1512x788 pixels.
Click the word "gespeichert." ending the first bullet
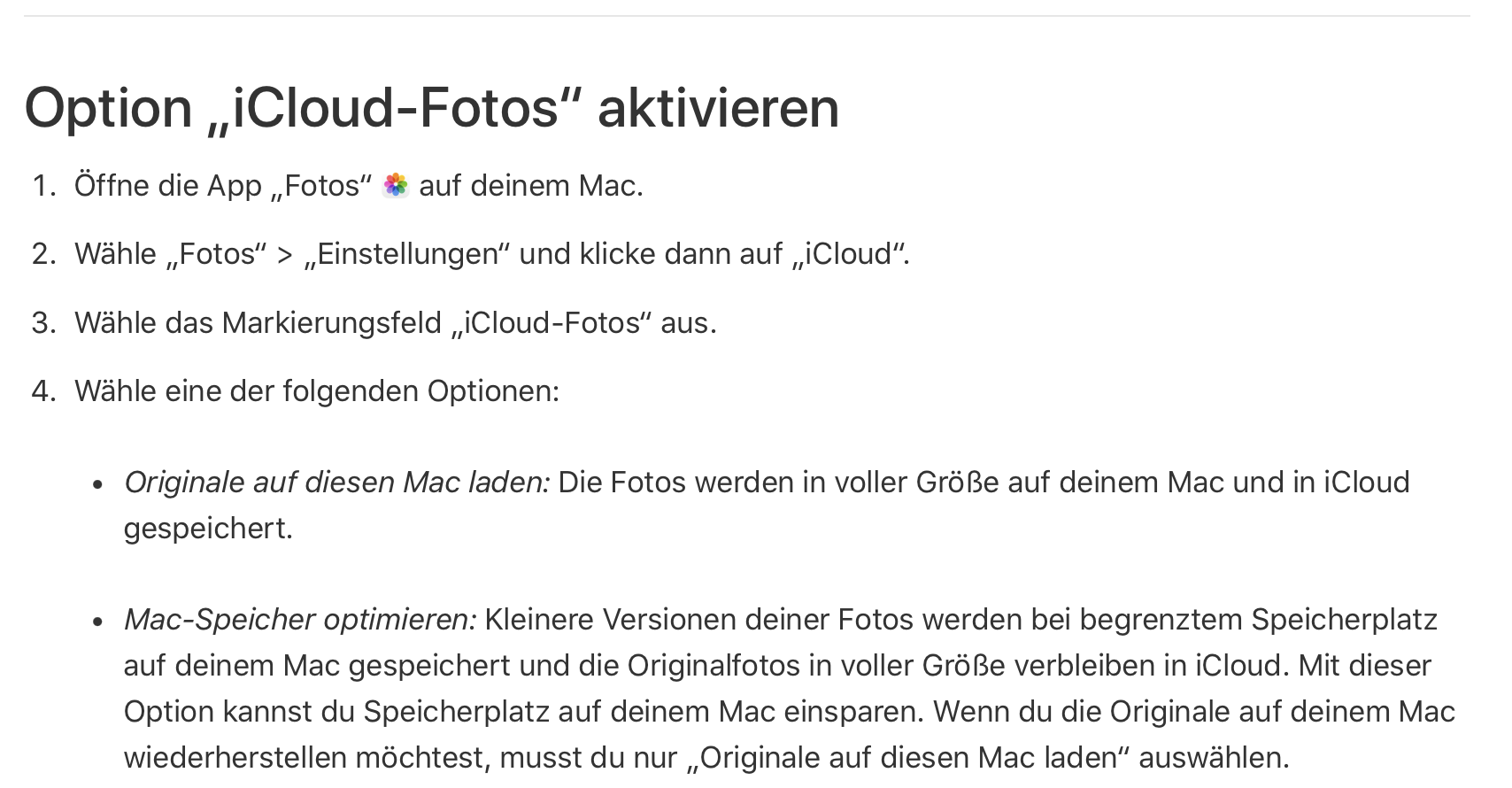[208, 529]
